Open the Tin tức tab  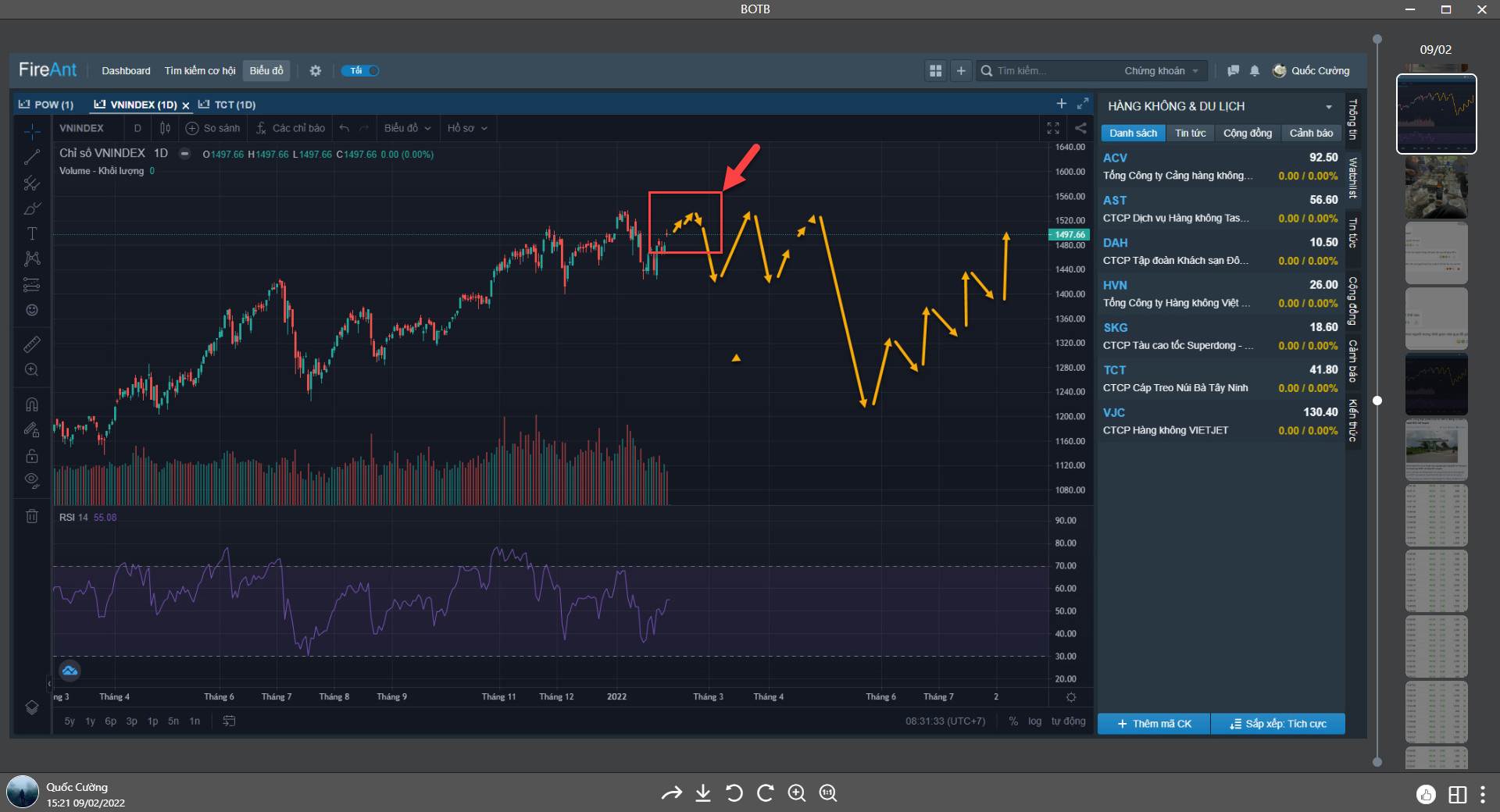1190,133
